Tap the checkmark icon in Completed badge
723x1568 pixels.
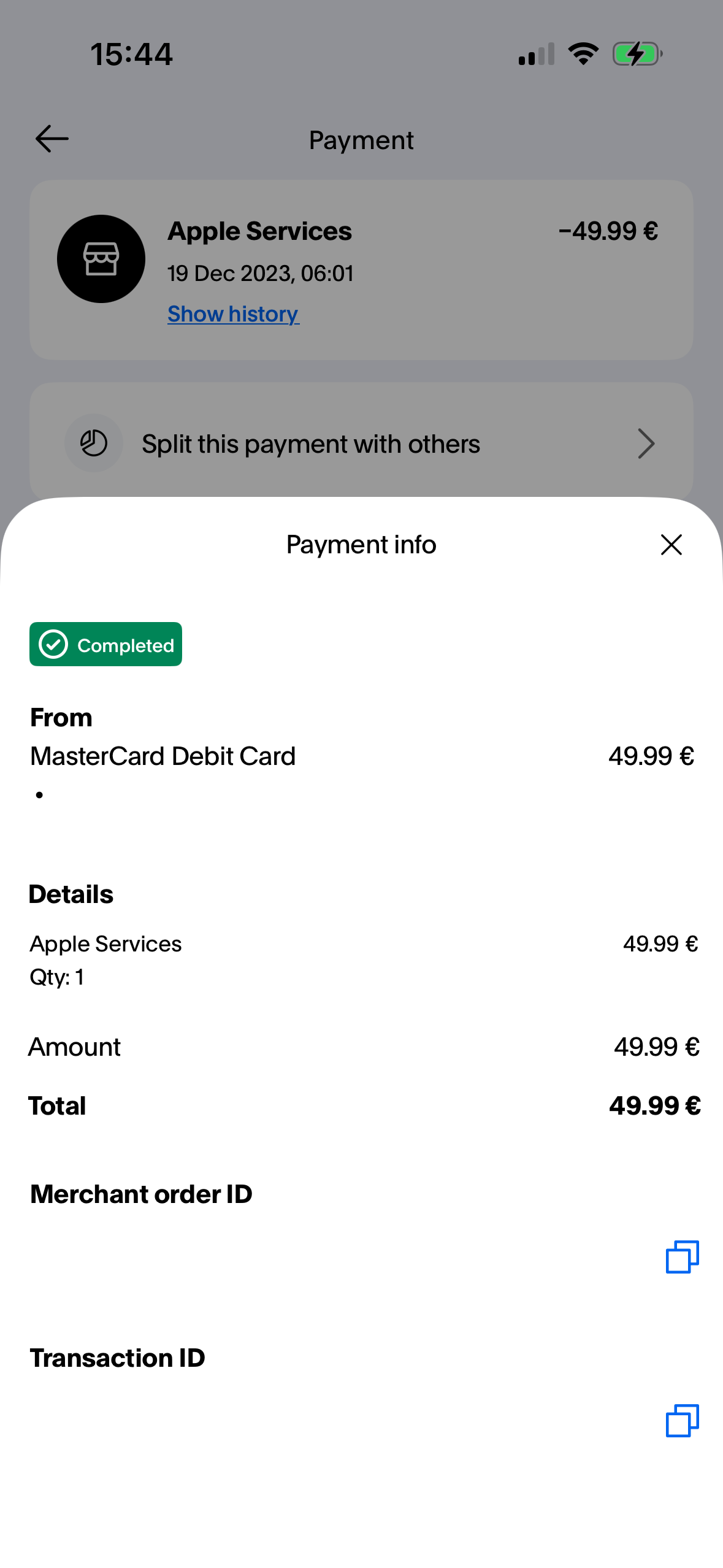[x=53, y=645]
